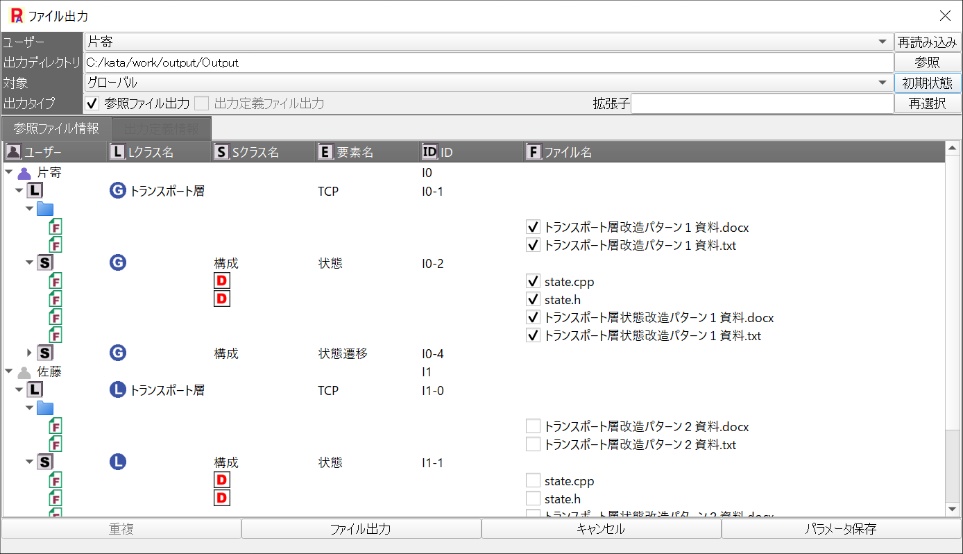Click the キャンセル button
The image size is (963, 554).
click(x=601, y=529)
